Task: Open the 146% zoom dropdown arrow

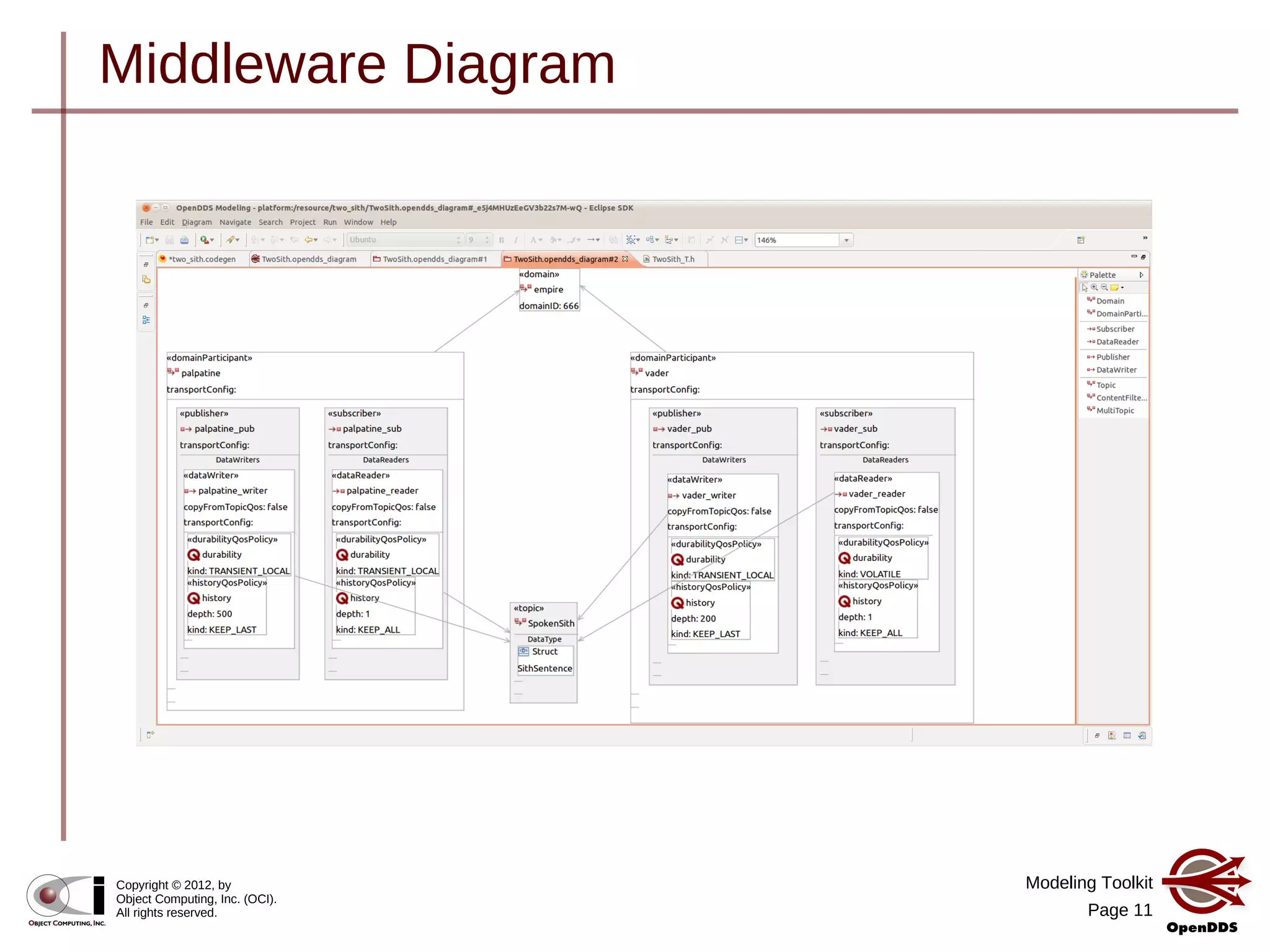Action: click(x=846, y=240)
